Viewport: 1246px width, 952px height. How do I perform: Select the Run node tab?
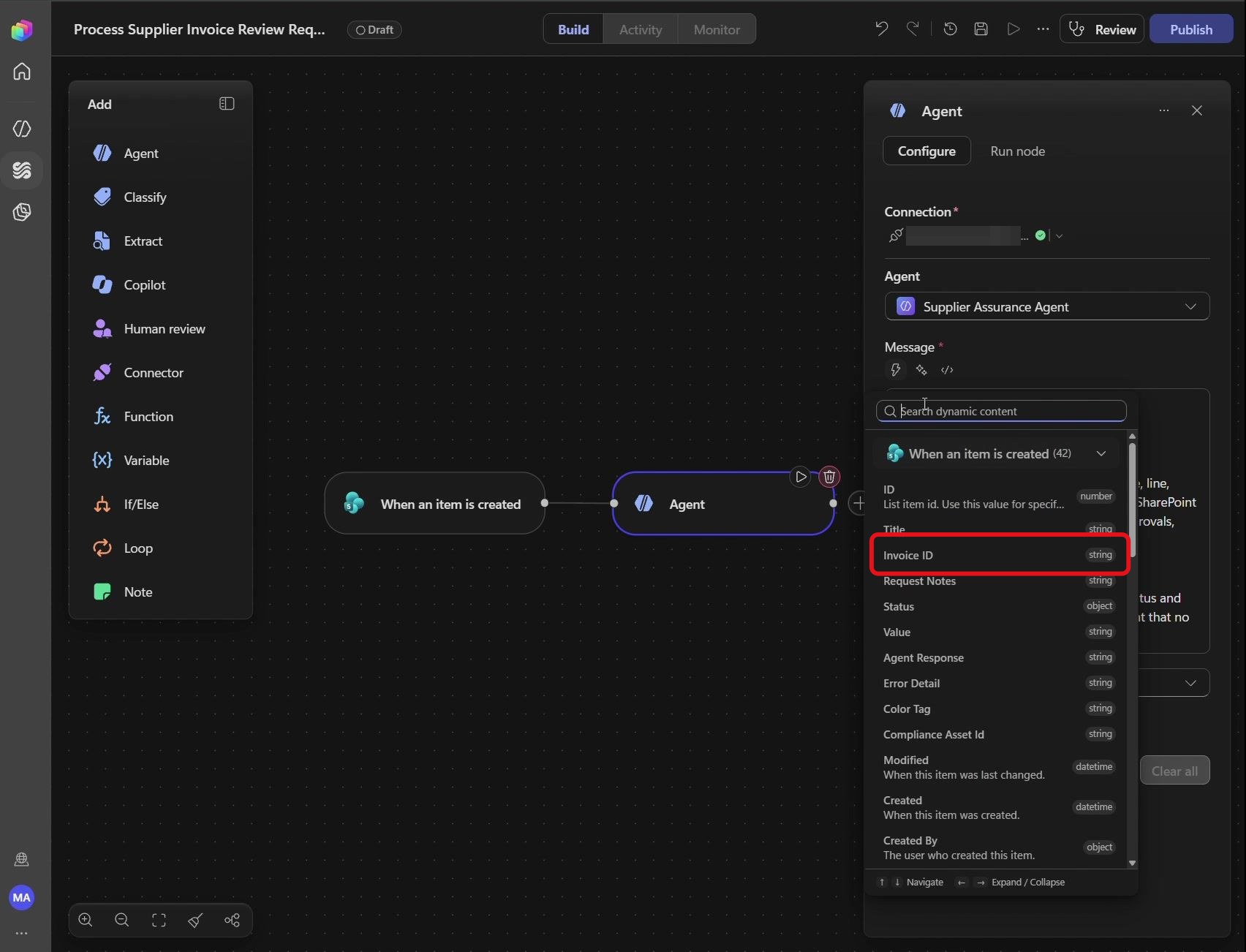[1017, 151]
